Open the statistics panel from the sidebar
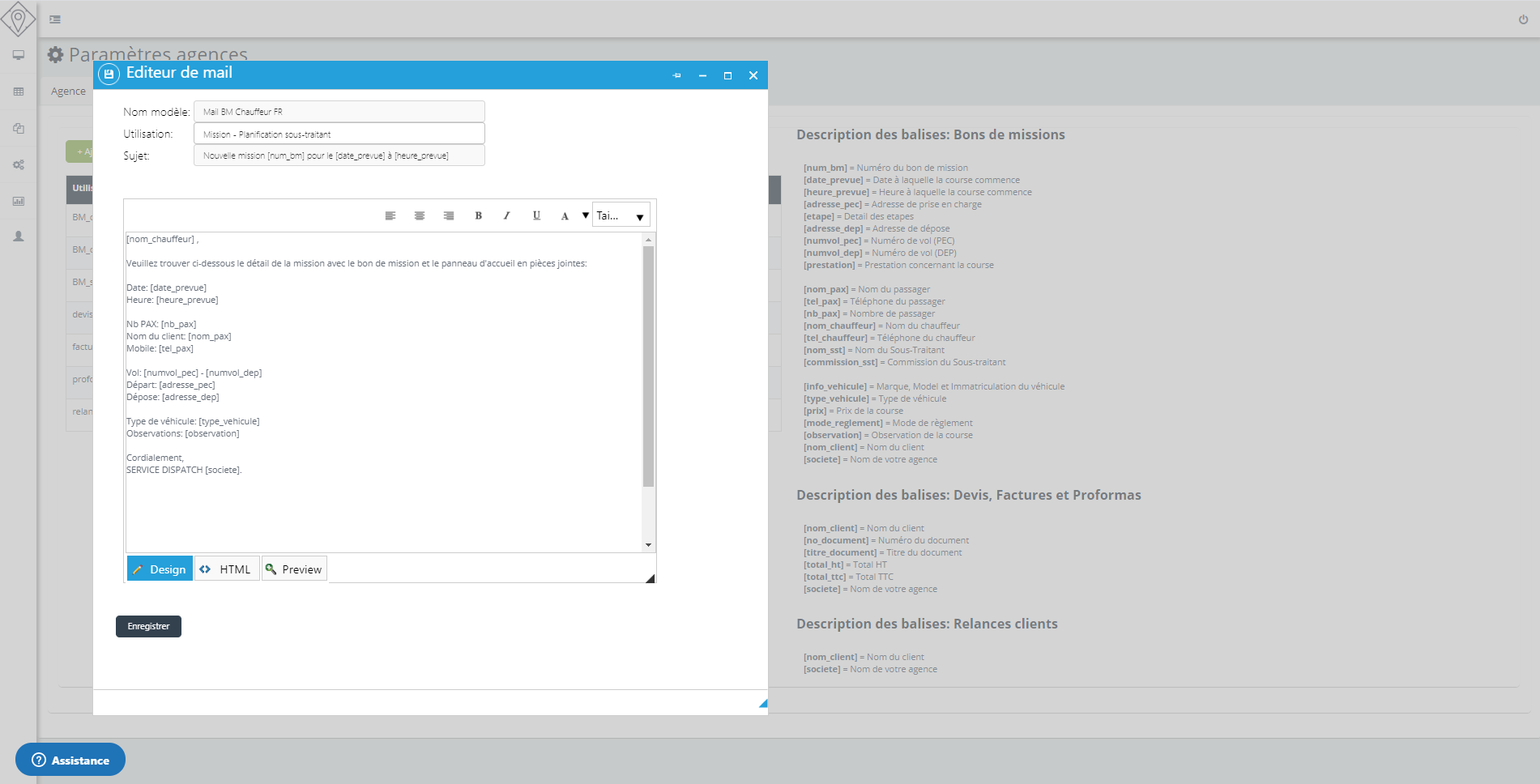Viewport: 1540px width, 784px height. (x=18, y=201)
